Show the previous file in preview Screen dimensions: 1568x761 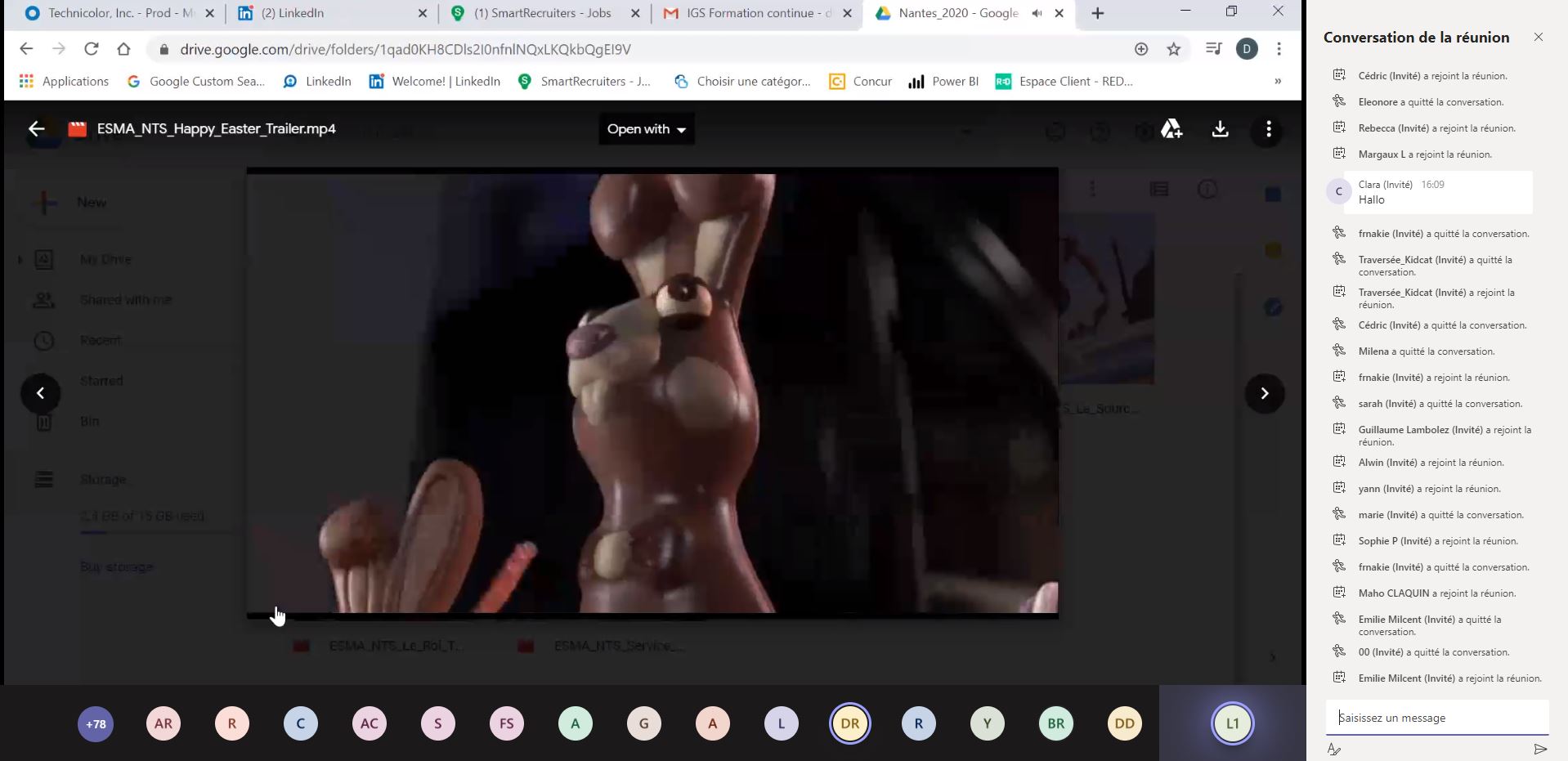tap(40, 393)
